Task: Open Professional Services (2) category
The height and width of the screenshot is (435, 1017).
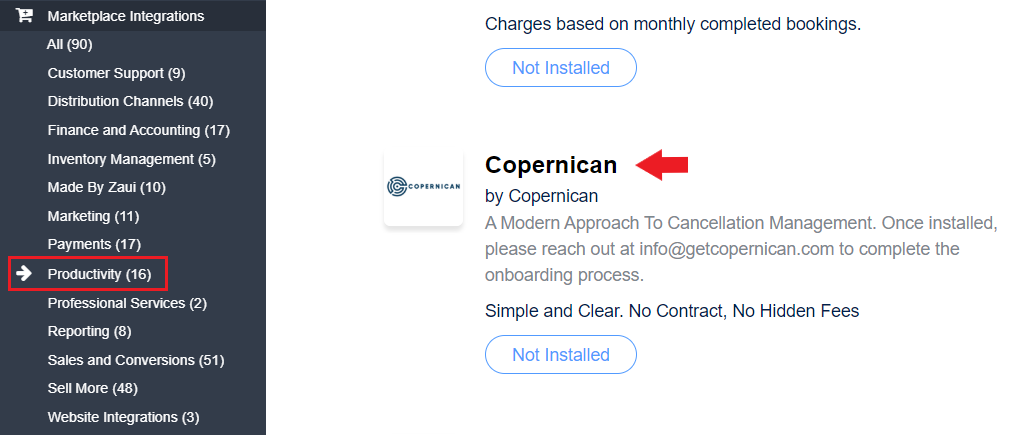Action: pos(127,303)
